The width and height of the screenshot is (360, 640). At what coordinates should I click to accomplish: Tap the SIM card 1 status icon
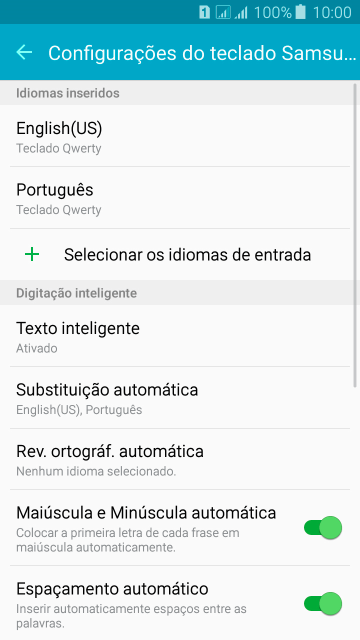coord(205,12)
